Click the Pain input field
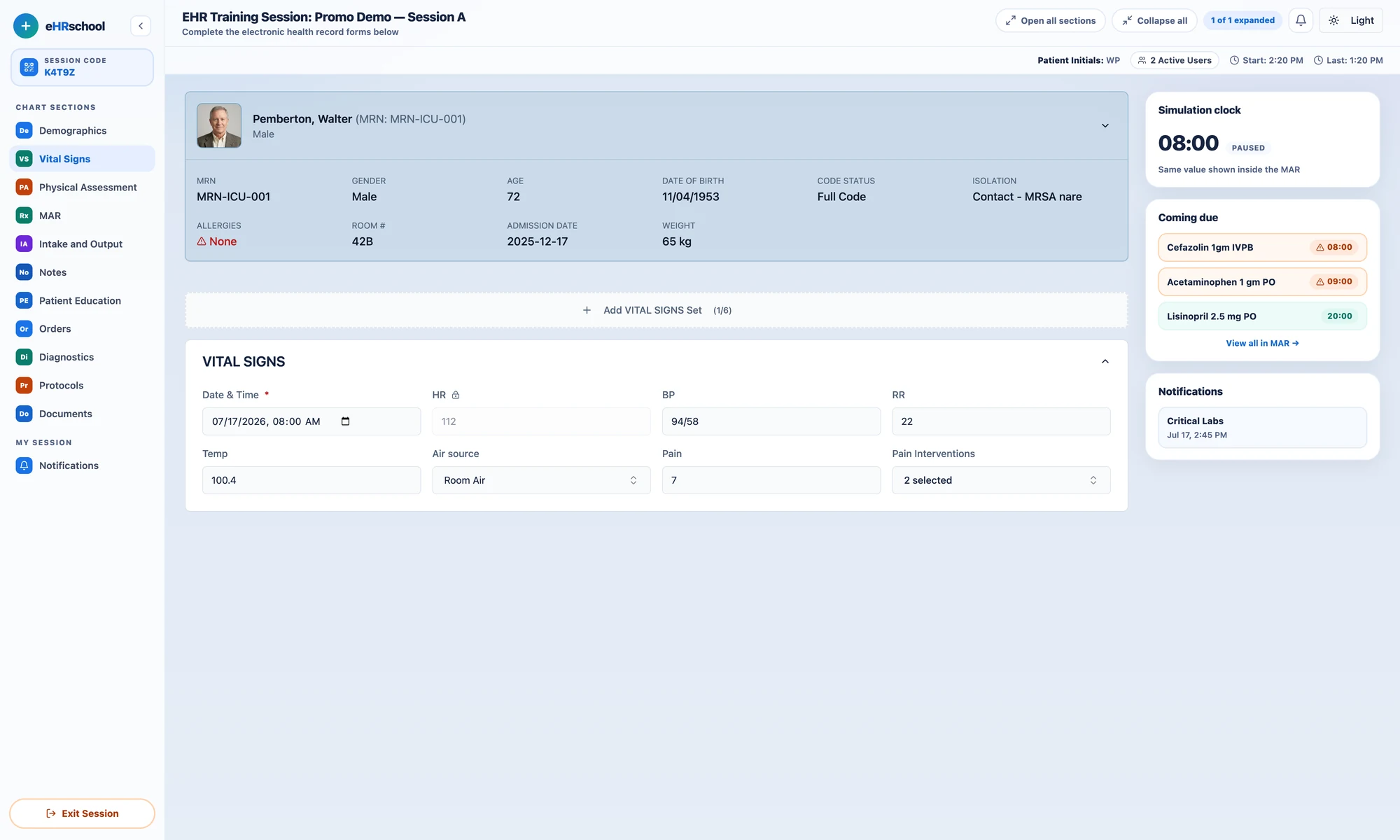The width and height of the screenshot is (1400, 840). 771,480
